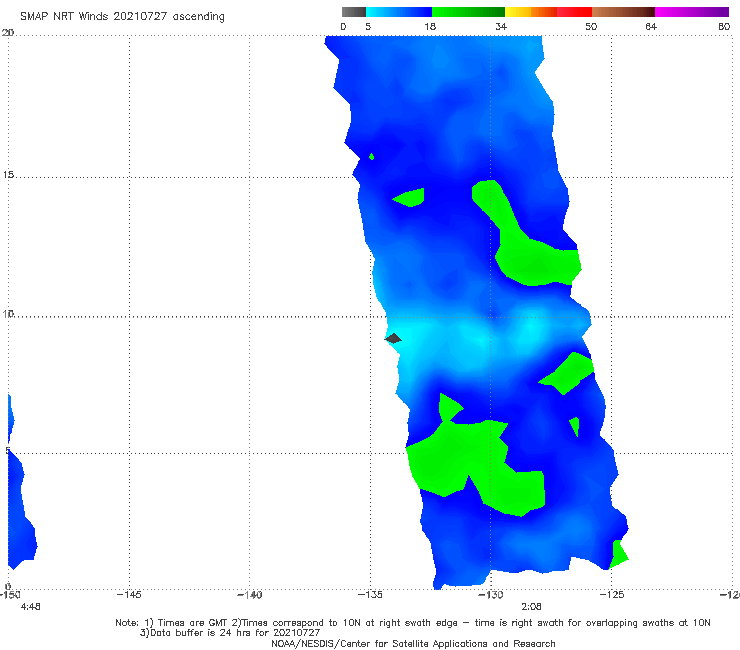Click the title "SMAP NRT Winds 20210727 ascending"
The image size is (740, 650).
pyautogui.click(x=122, y=17)
